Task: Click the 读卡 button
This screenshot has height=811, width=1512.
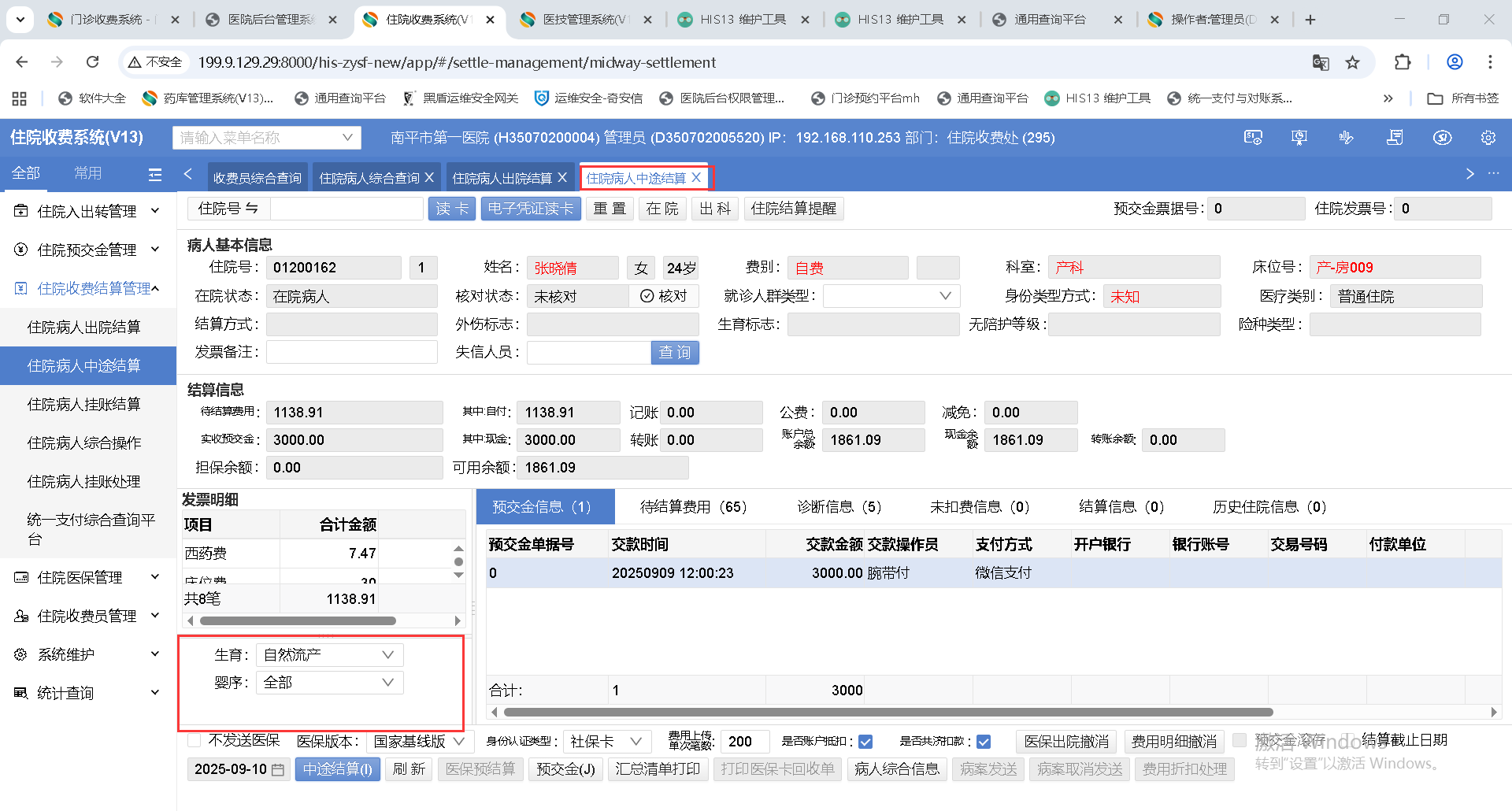Action: click(x=452, y=209)
